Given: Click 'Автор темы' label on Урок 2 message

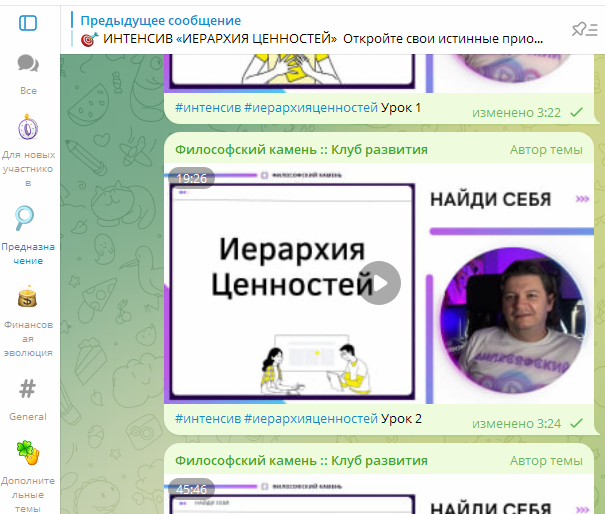Looking at the screenshot, I should point(546,150).
